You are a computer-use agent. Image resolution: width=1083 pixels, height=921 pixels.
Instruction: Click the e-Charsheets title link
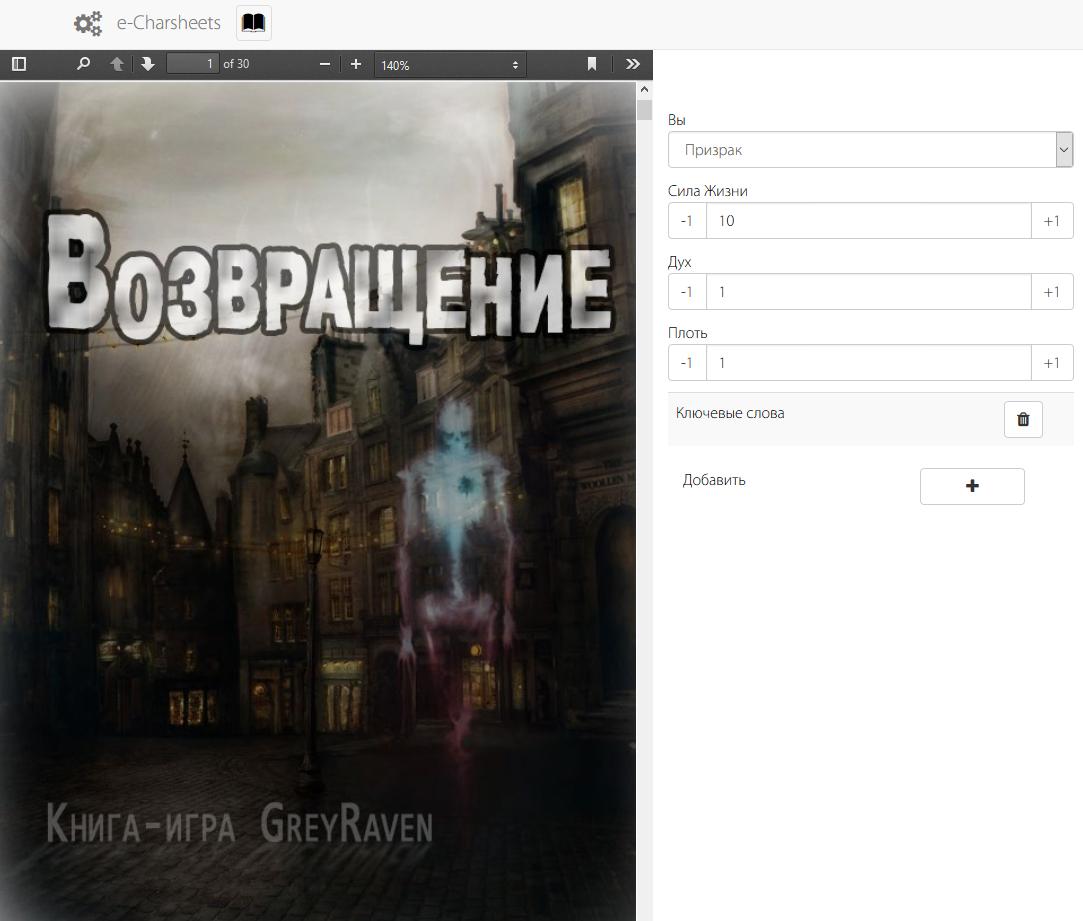(169, 23)
